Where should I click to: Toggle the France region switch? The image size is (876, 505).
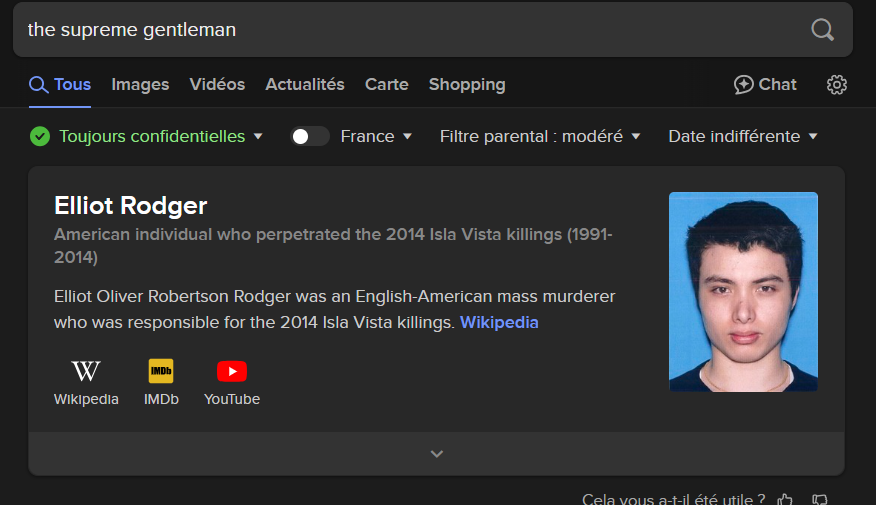[309, 137]
